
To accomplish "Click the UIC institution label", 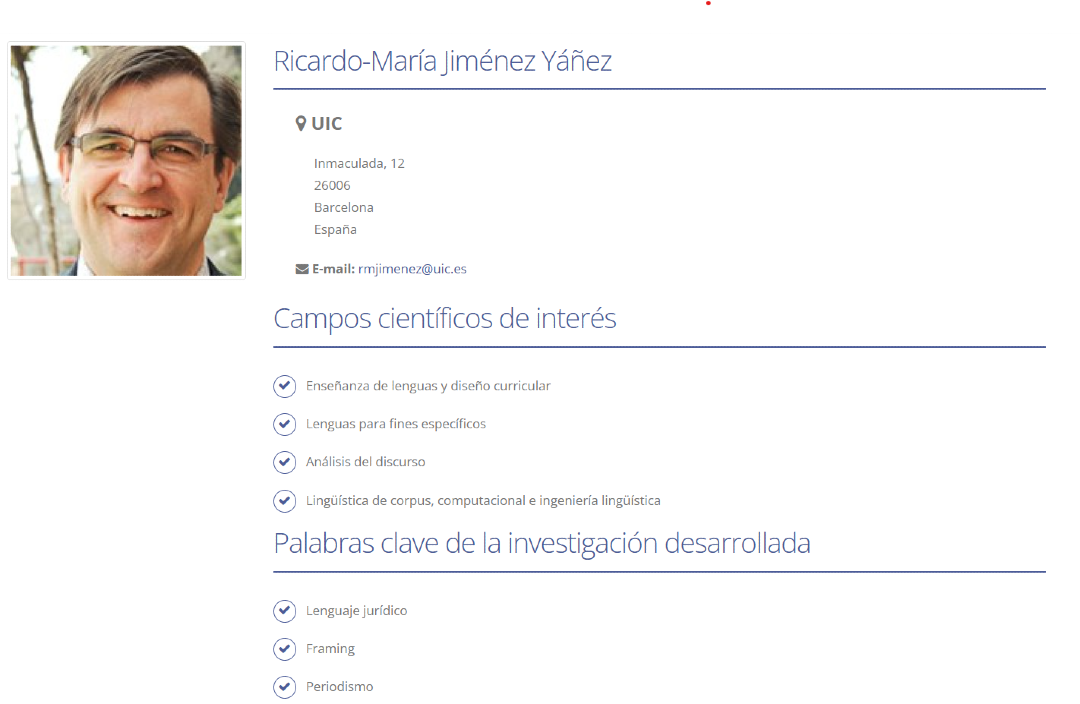I will [x=327, y=124].
